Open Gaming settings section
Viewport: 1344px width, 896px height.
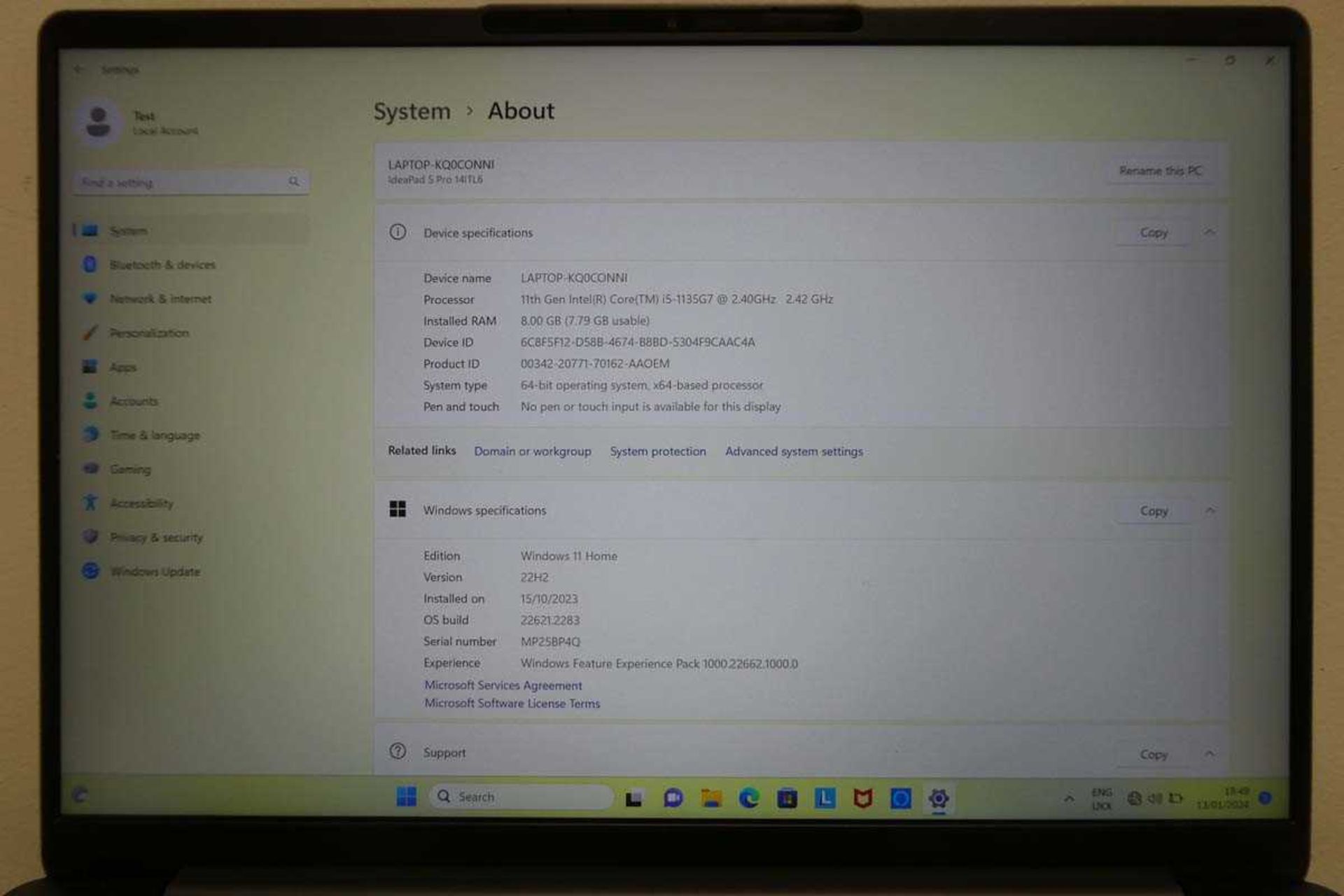click(x=130, y=467)
